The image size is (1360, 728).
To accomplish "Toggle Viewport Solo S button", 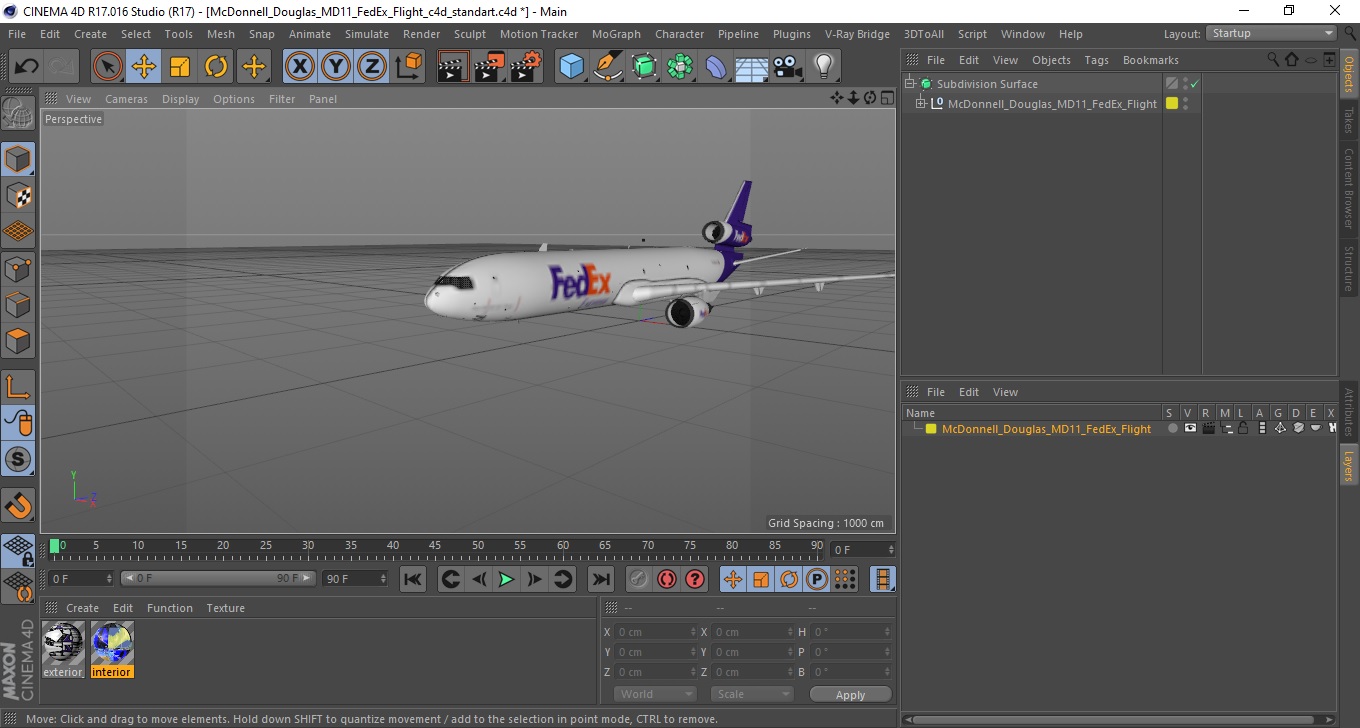I will tap(18, 460).
